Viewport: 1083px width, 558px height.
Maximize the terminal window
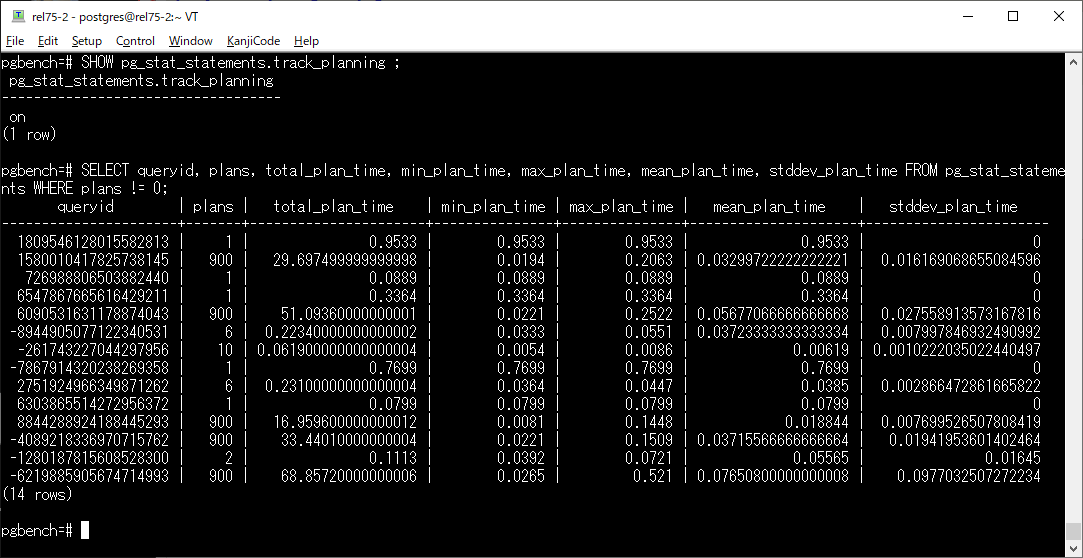(1013, 17)
